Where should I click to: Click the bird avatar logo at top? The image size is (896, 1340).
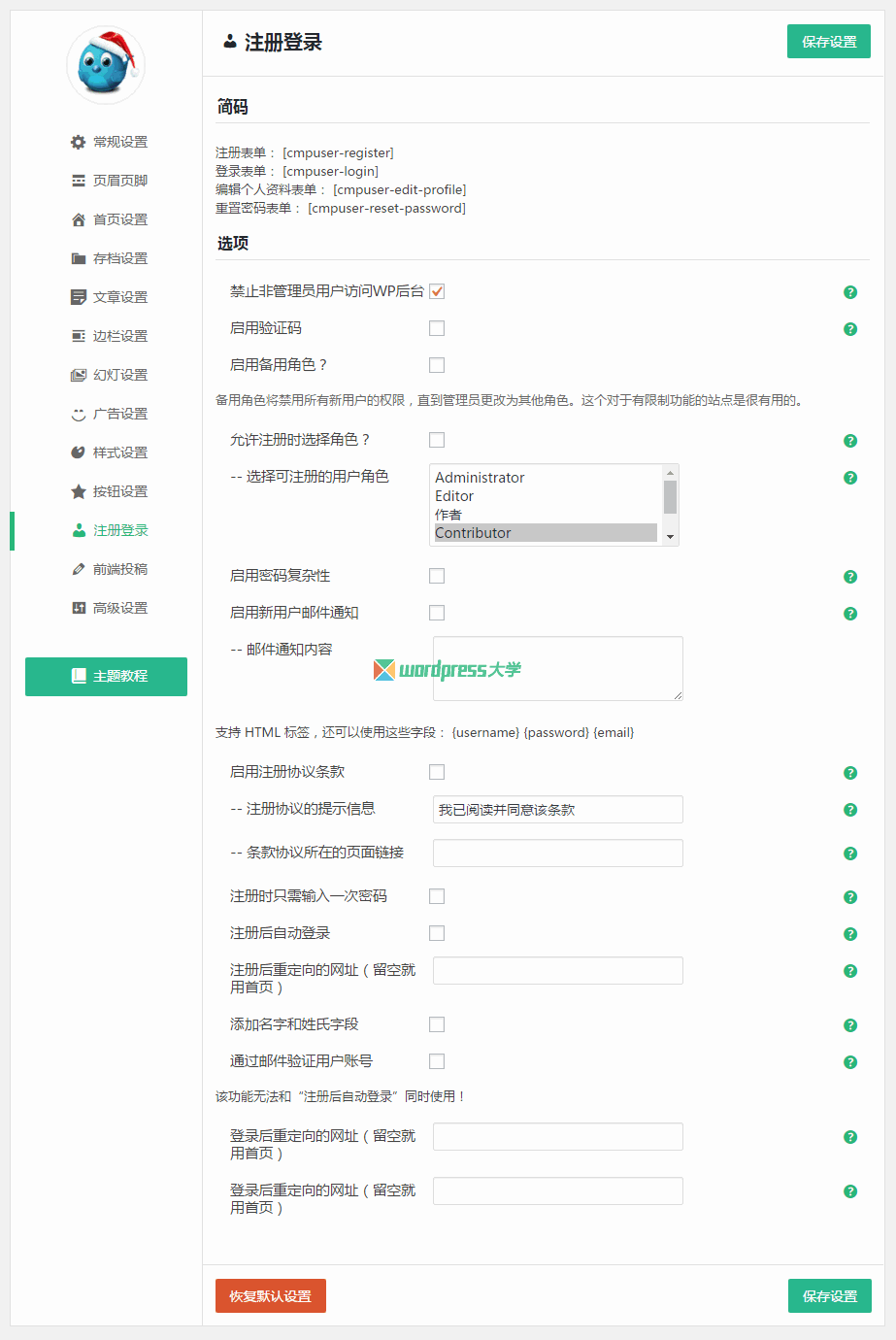point(106,64)
